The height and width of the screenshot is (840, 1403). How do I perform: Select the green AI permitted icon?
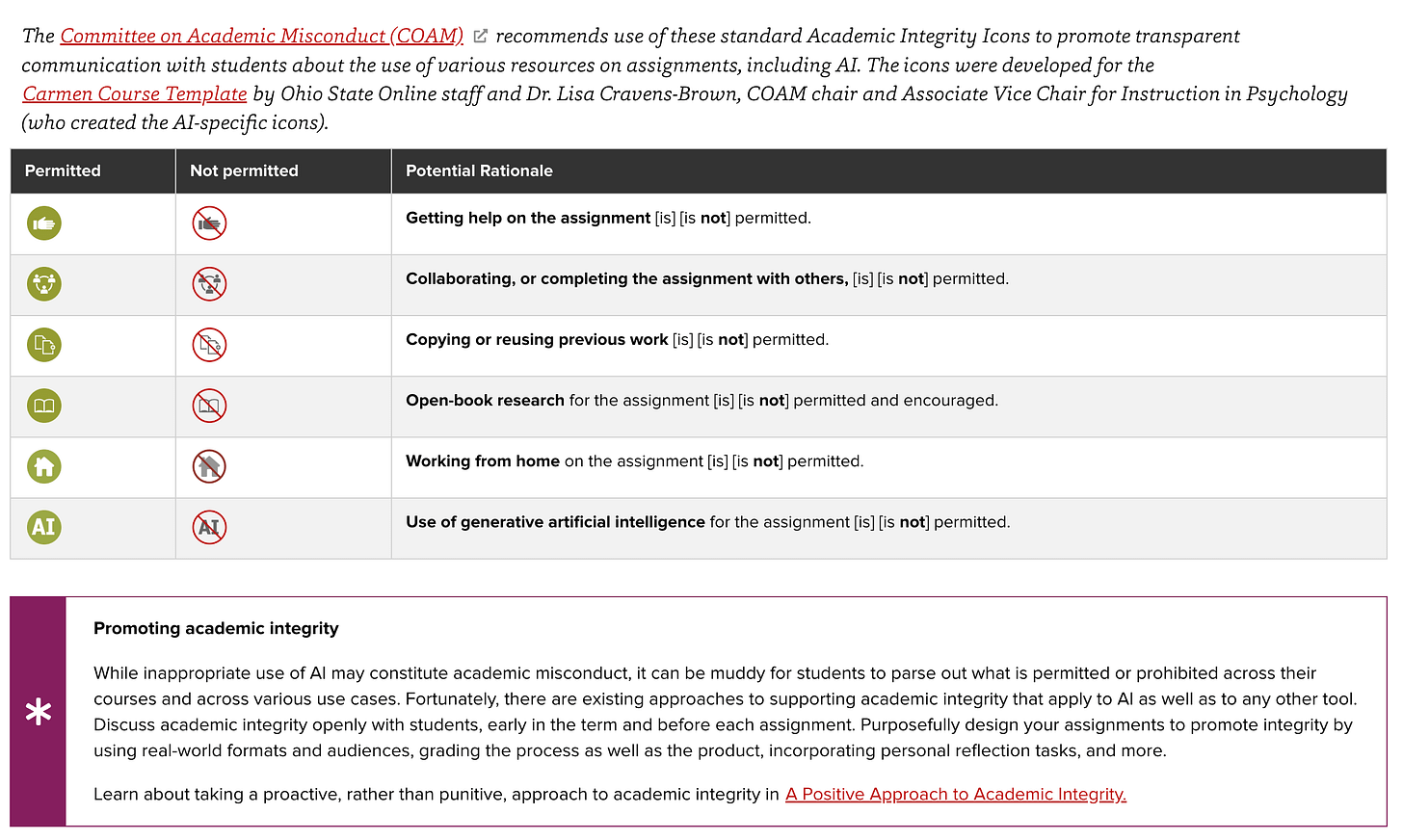[44, 527]
